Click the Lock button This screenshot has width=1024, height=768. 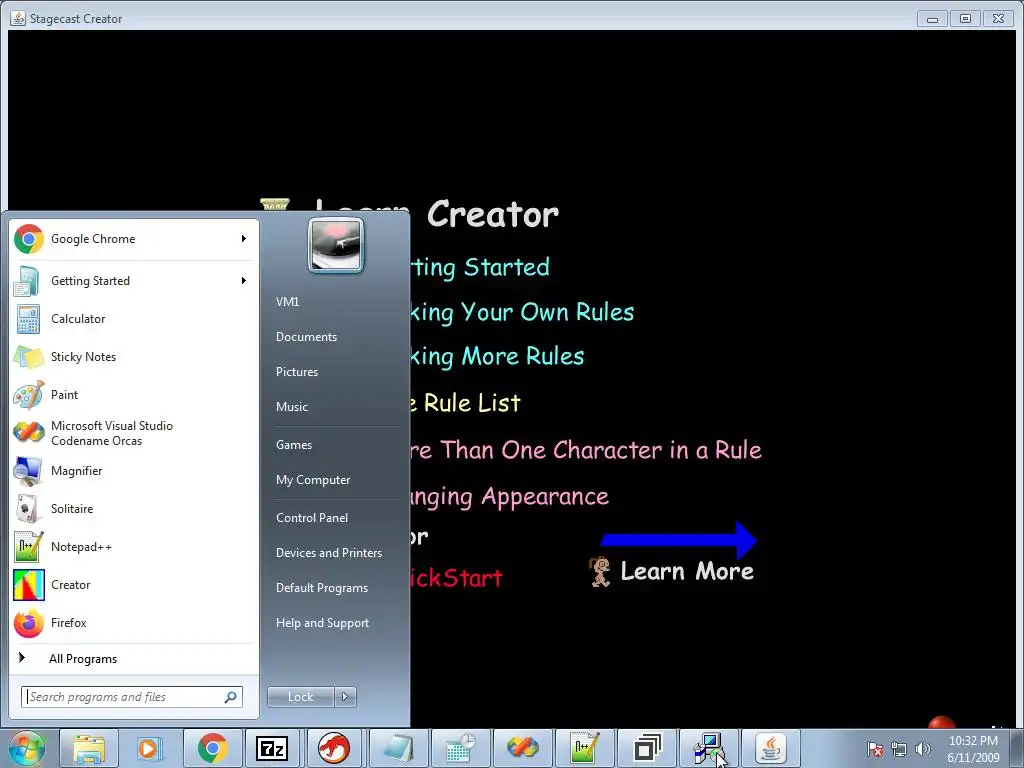click(300, 697)
